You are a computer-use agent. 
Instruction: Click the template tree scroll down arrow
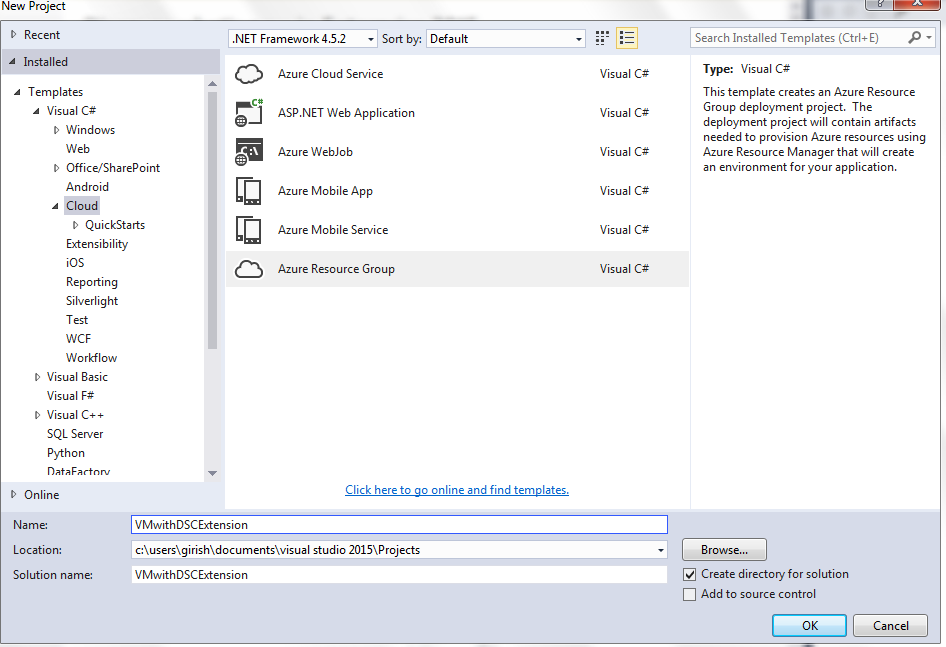[x=212, y=473]
